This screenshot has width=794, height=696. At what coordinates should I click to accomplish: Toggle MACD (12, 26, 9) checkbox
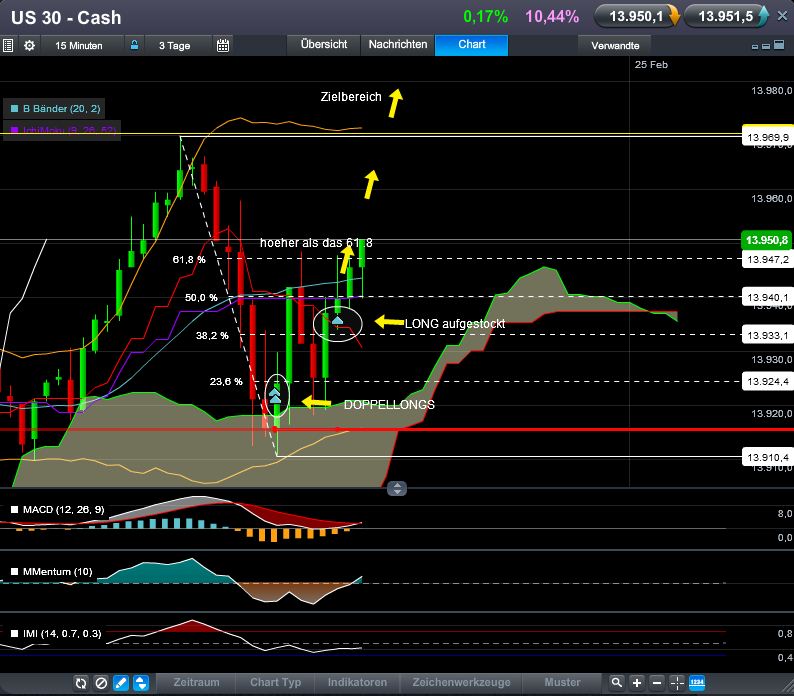pyautogui.click(x=15, y=510)
